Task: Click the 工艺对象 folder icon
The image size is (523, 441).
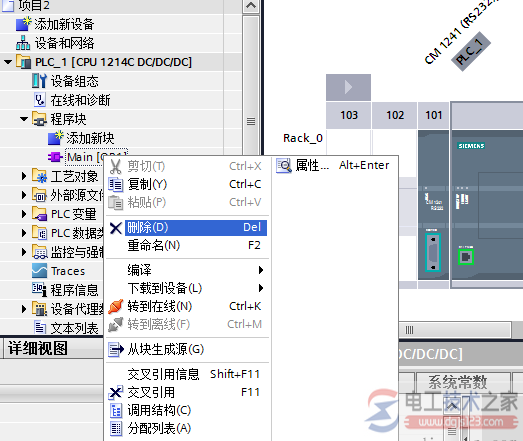Action: coord(39,176)
